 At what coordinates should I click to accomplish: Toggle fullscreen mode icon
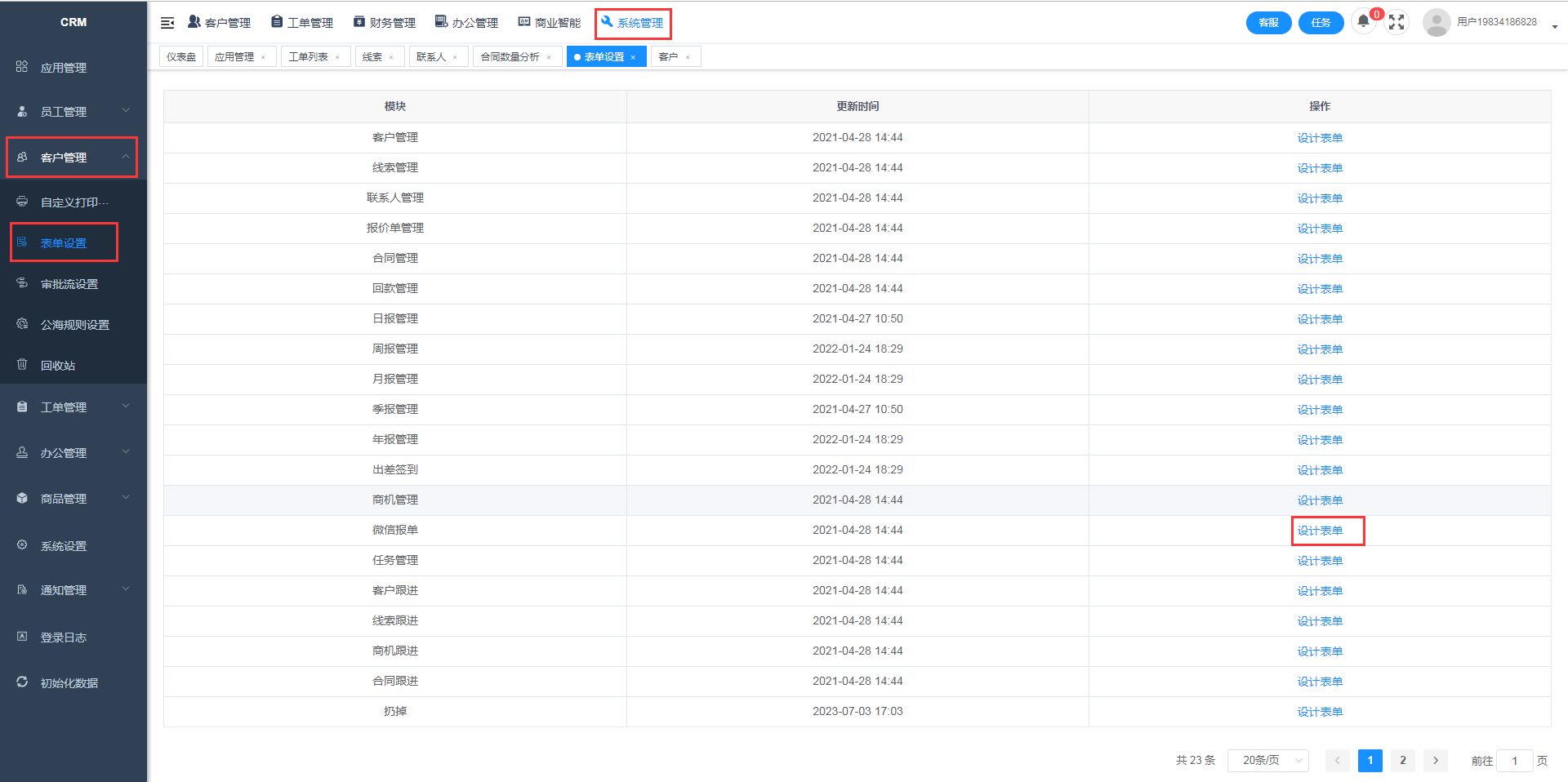(x=1396, y=23)
